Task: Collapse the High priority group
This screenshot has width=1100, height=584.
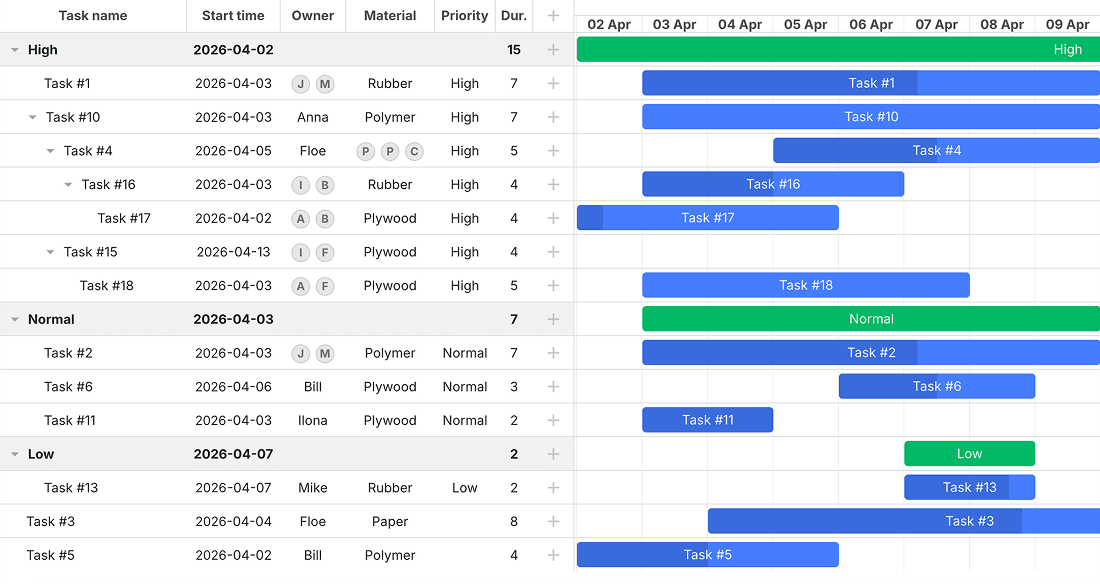Action: click(x=15, y=50)
